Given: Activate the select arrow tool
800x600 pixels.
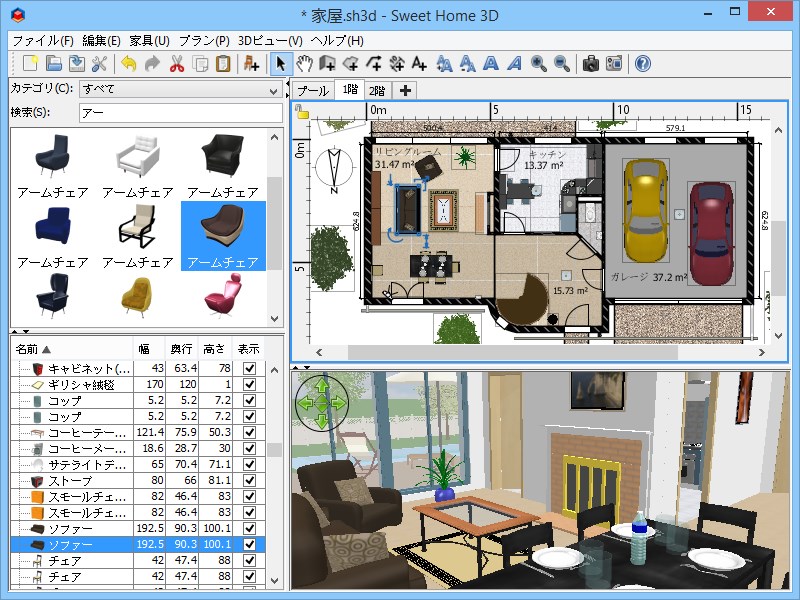Looking at the screenshot, I should (281, 64).
